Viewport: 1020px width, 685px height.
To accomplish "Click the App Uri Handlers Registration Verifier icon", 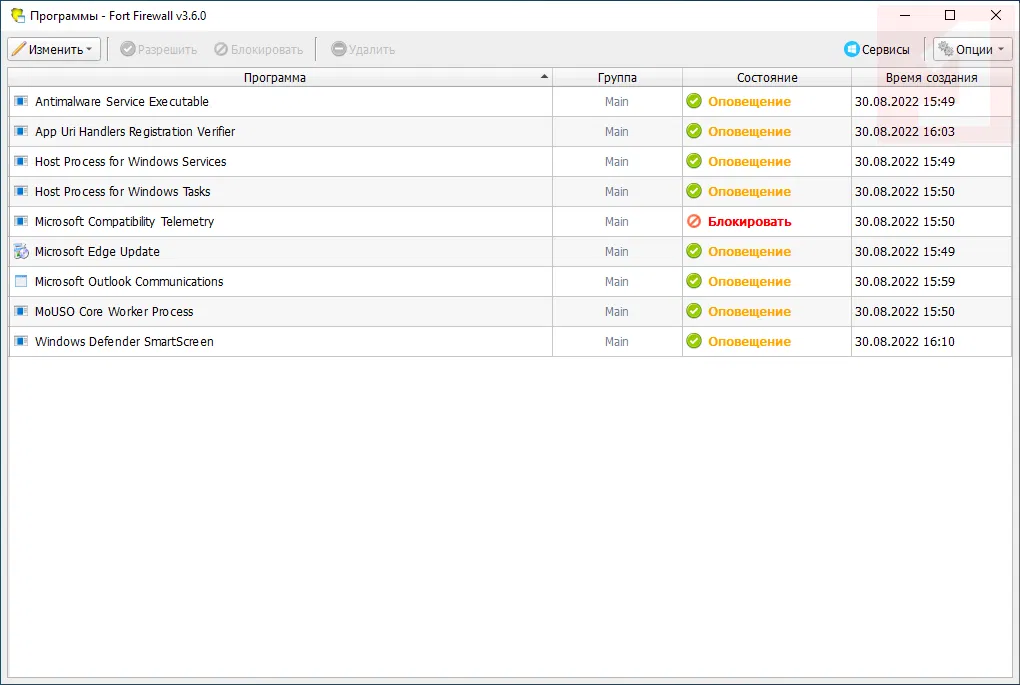I will point(21,131).
